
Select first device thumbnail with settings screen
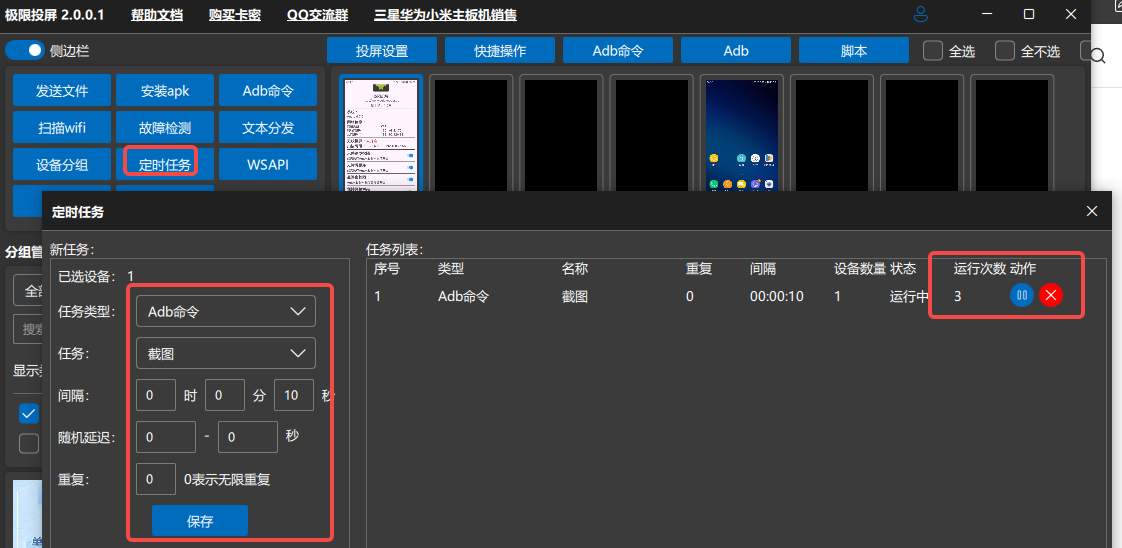[381, 134]
